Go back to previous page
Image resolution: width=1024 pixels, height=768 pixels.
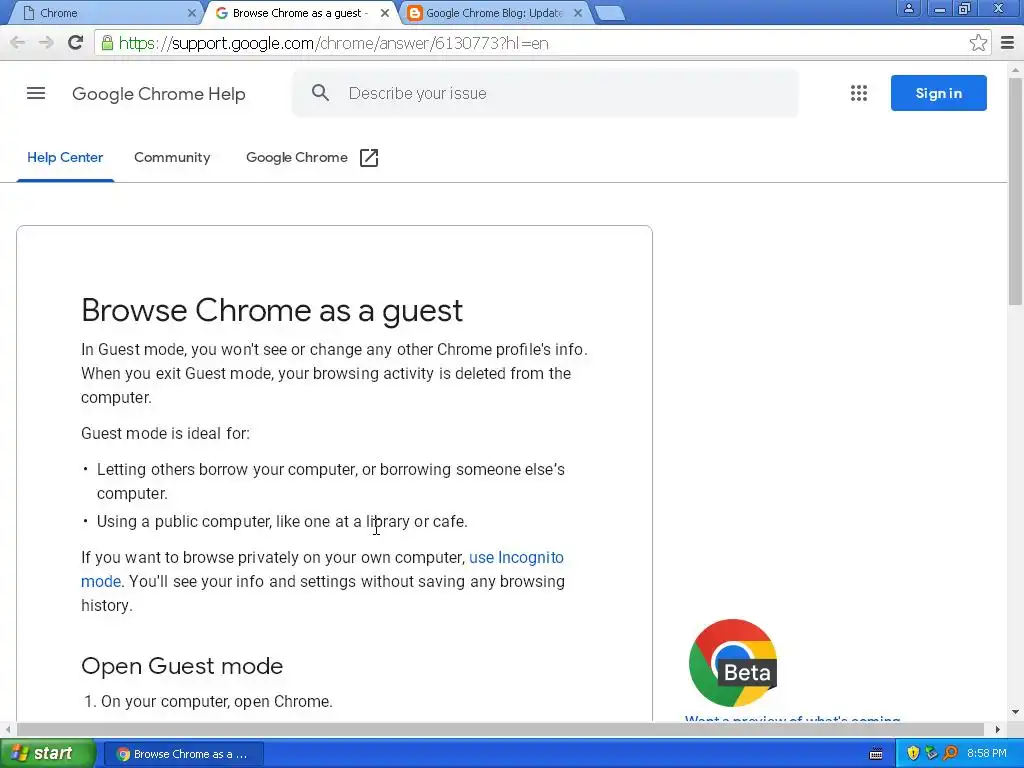point(18,43)
